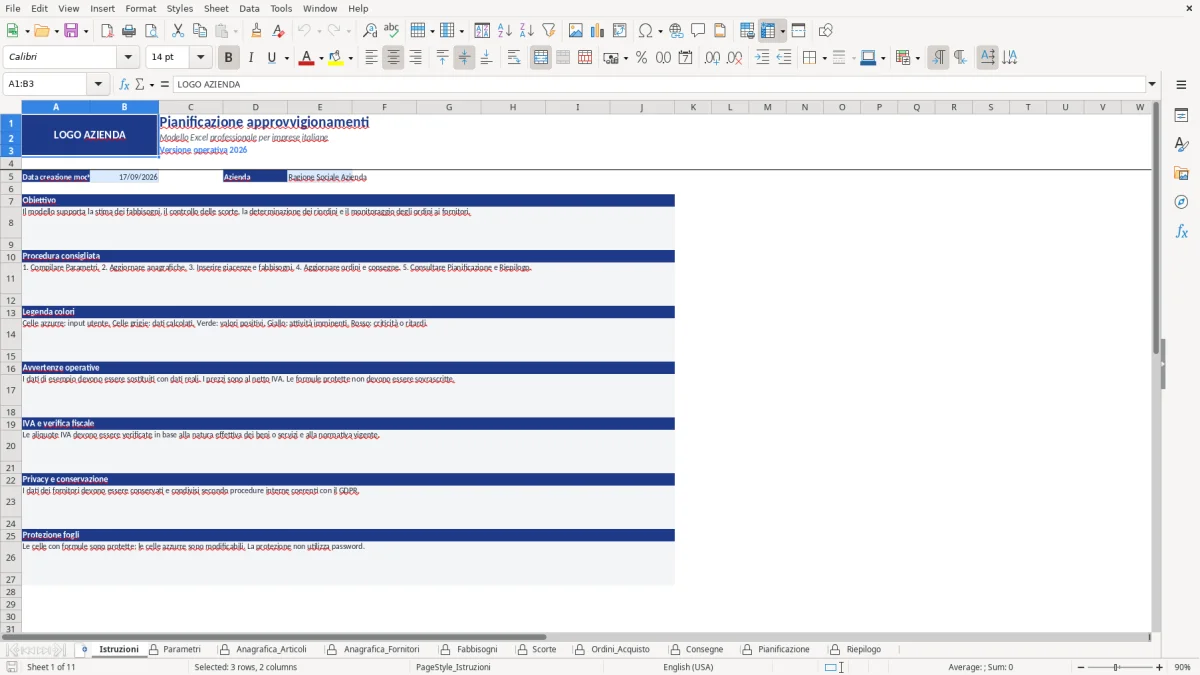Toggle Align Right
The width and height of the screenshot is (1200, 675).
tap(415, 58)
